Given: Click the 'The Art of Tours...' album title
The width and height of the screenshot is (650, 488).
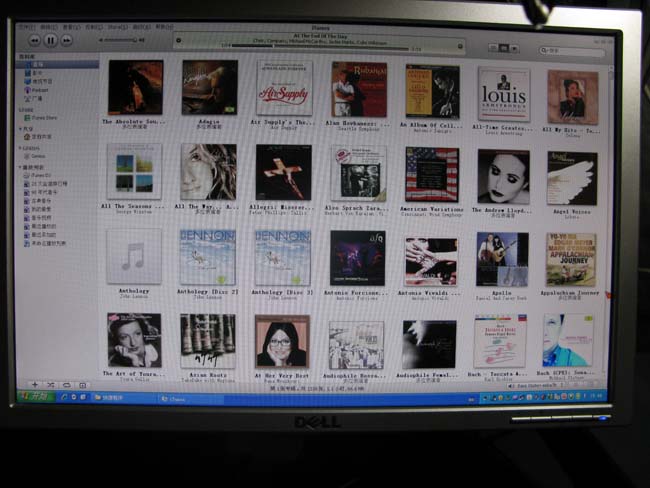Looking at the screenshot, I should pos(133,374).
